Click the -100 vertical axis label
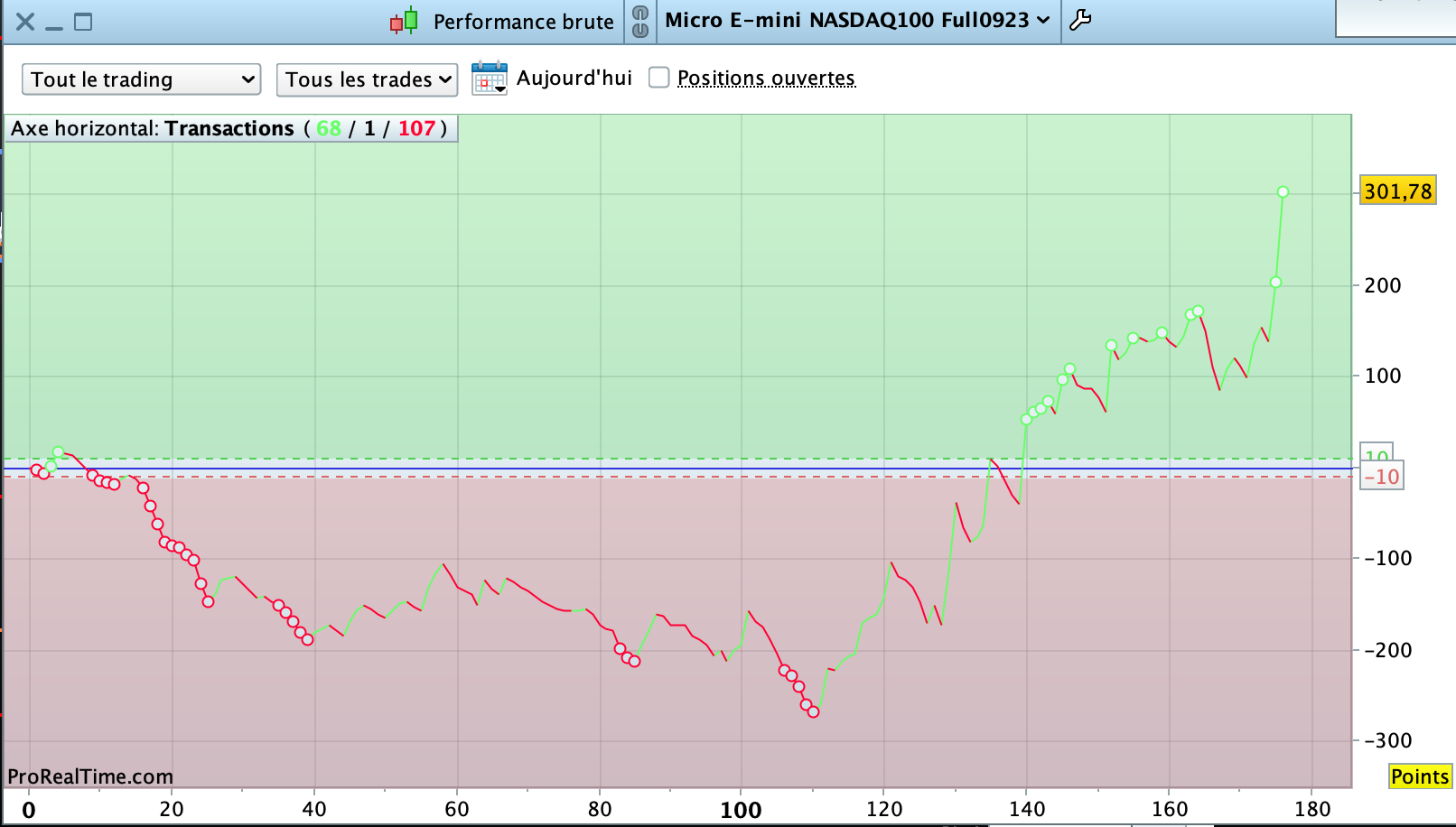The height and width of the screenshot is (827, 1456). point(1388,558)
